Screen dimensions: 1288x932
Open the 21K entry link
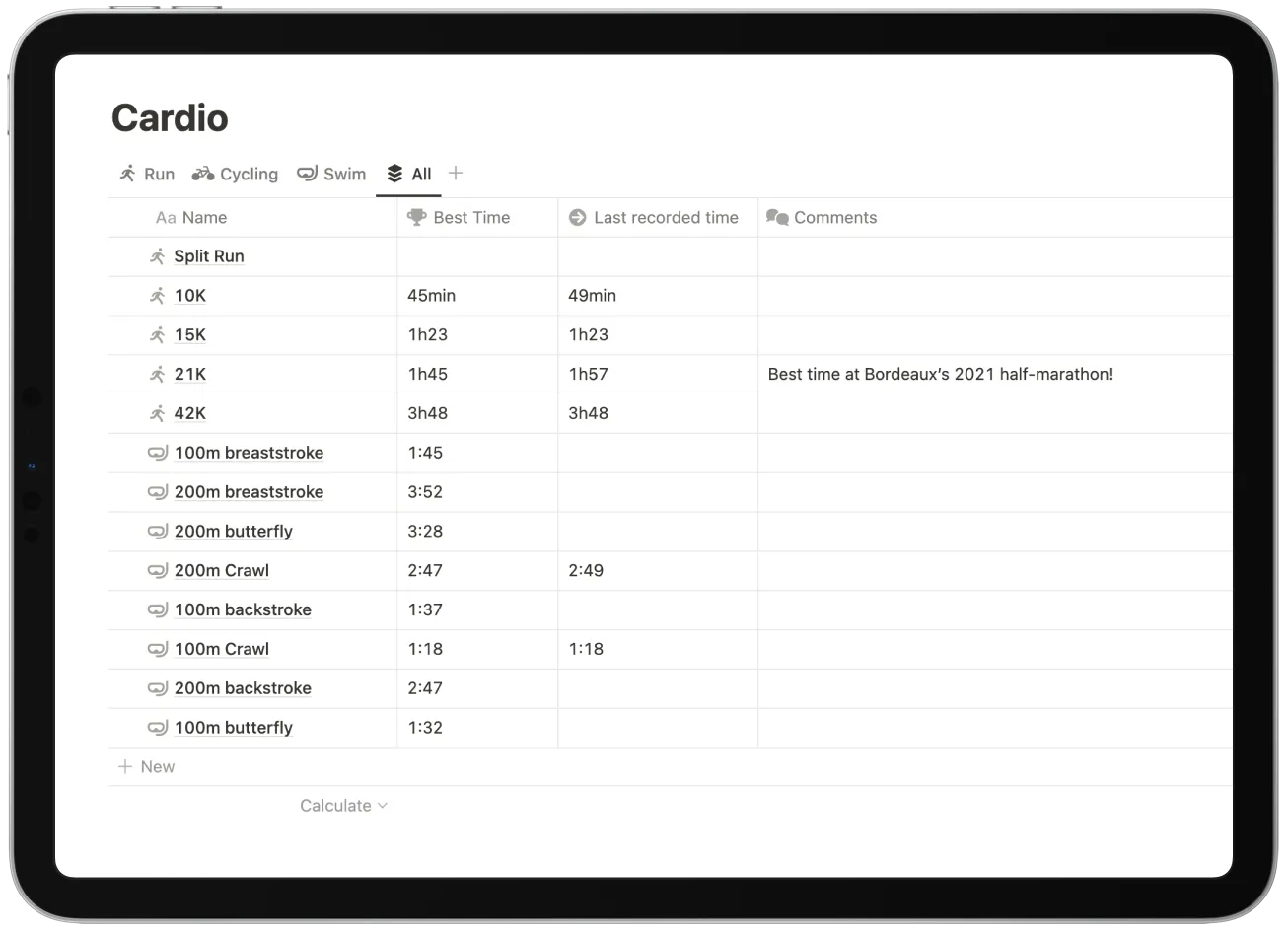(x=190, y=374)
